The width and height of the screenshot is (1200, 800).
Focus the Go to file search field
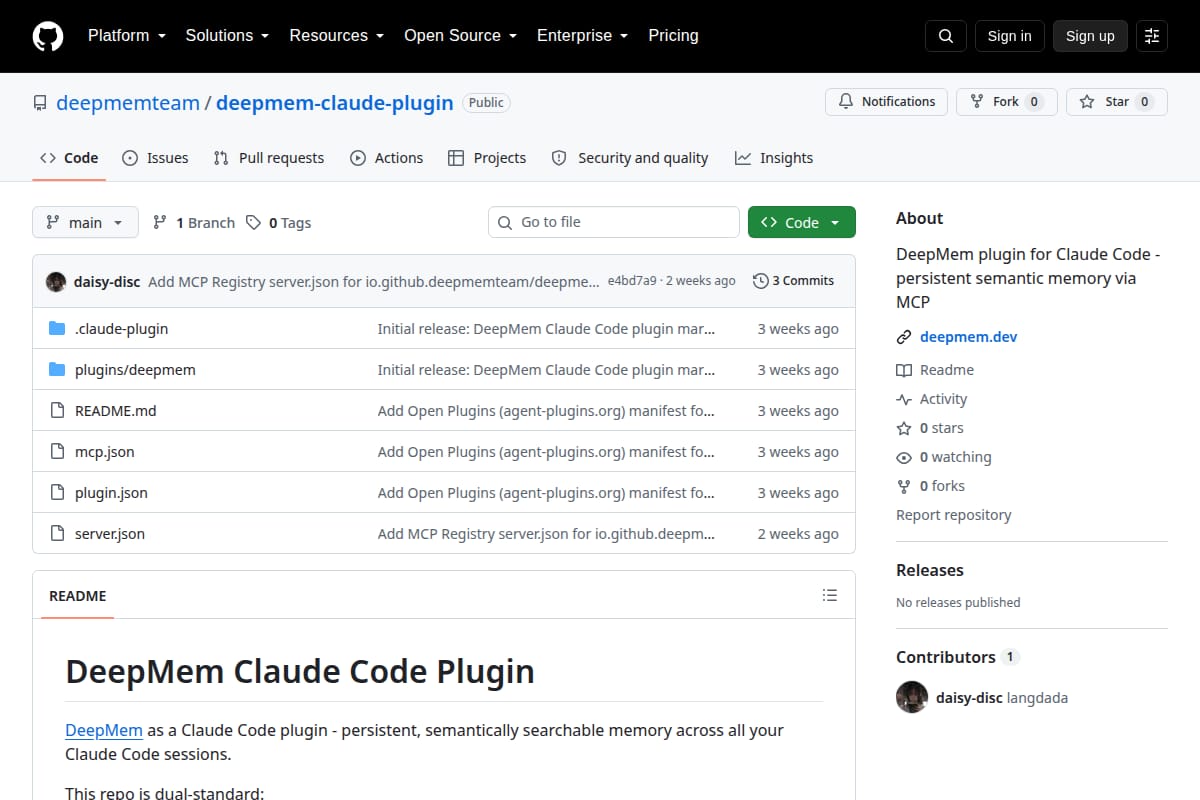tap(614, 222)
